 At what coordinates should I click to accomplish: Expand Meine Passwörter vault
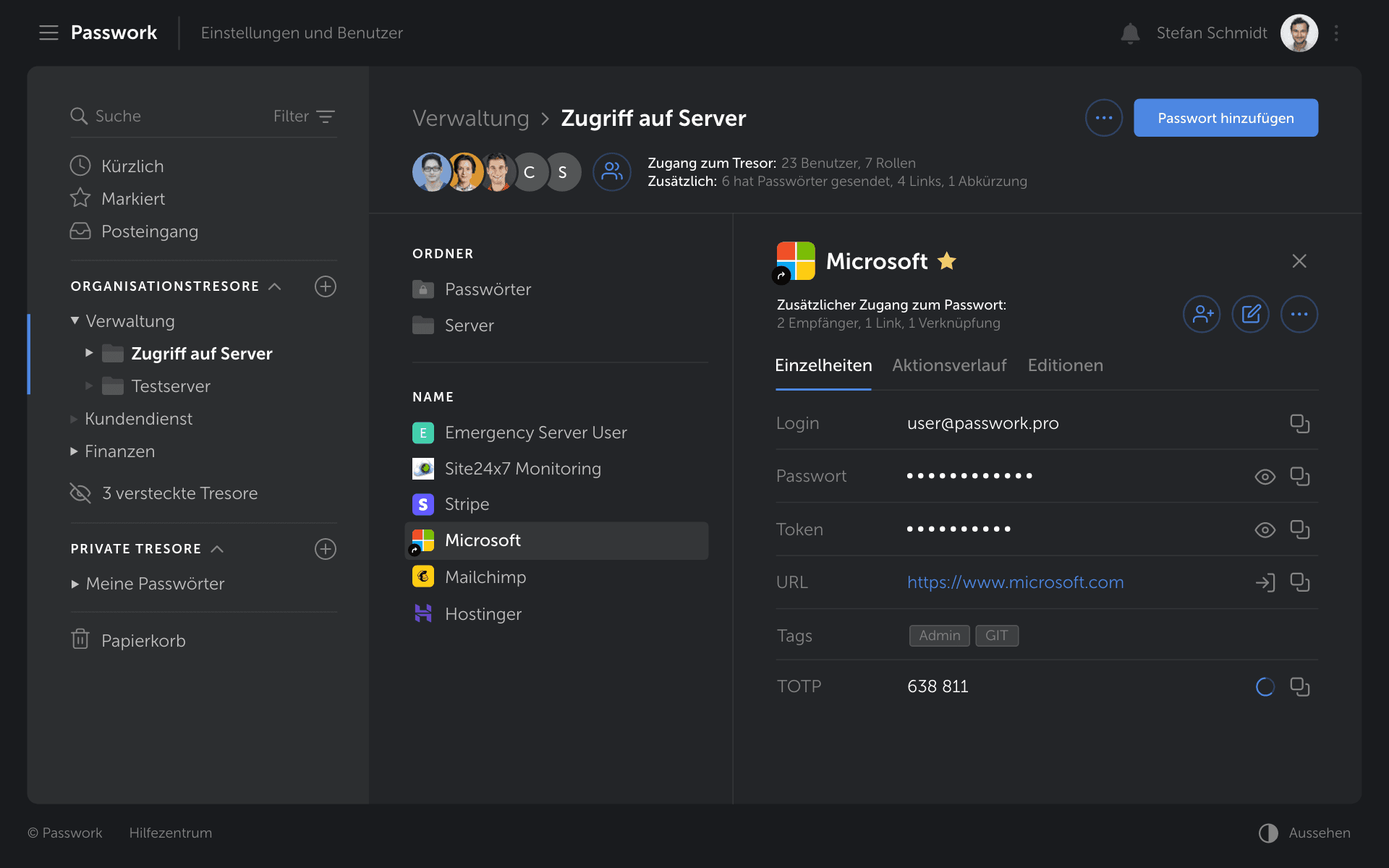[75, 584]
